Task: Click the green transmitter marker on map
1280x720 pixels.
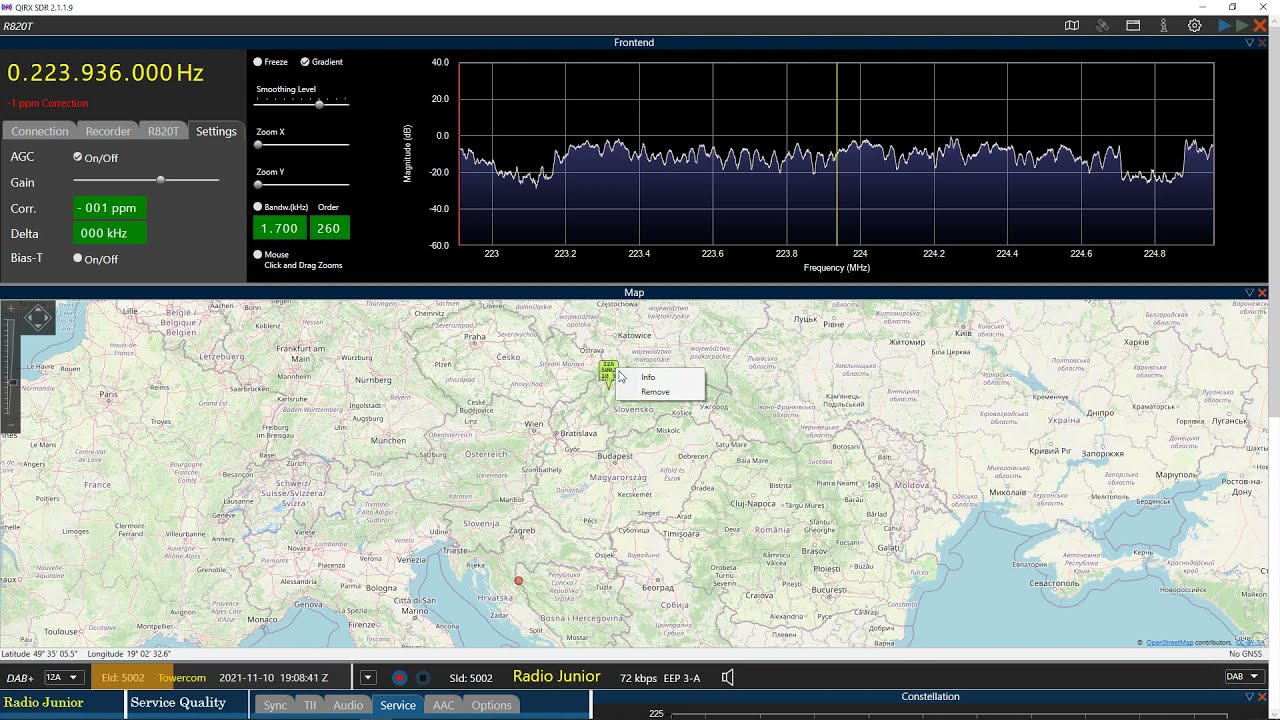Action: (x=608, y=371)
